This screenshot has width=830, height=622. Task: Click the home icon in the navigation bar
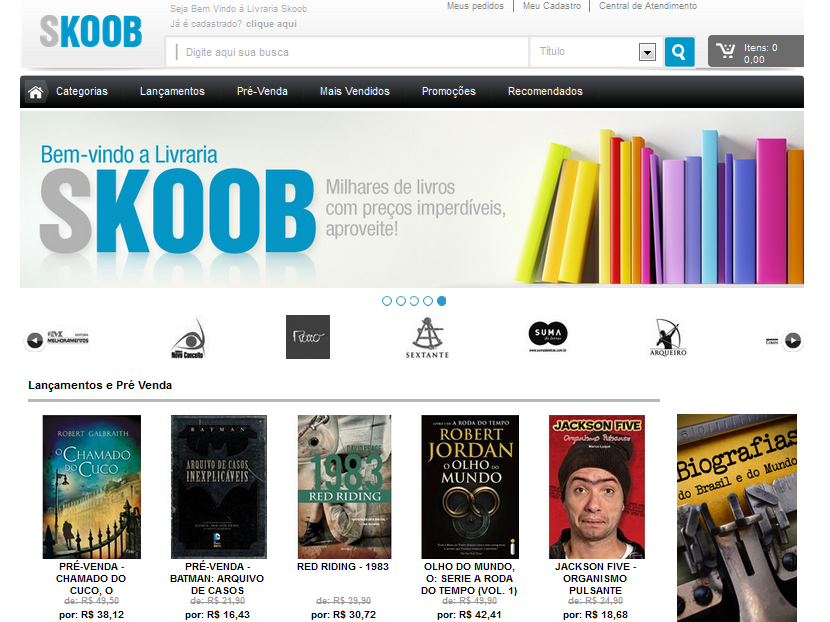tap(36, 91)
